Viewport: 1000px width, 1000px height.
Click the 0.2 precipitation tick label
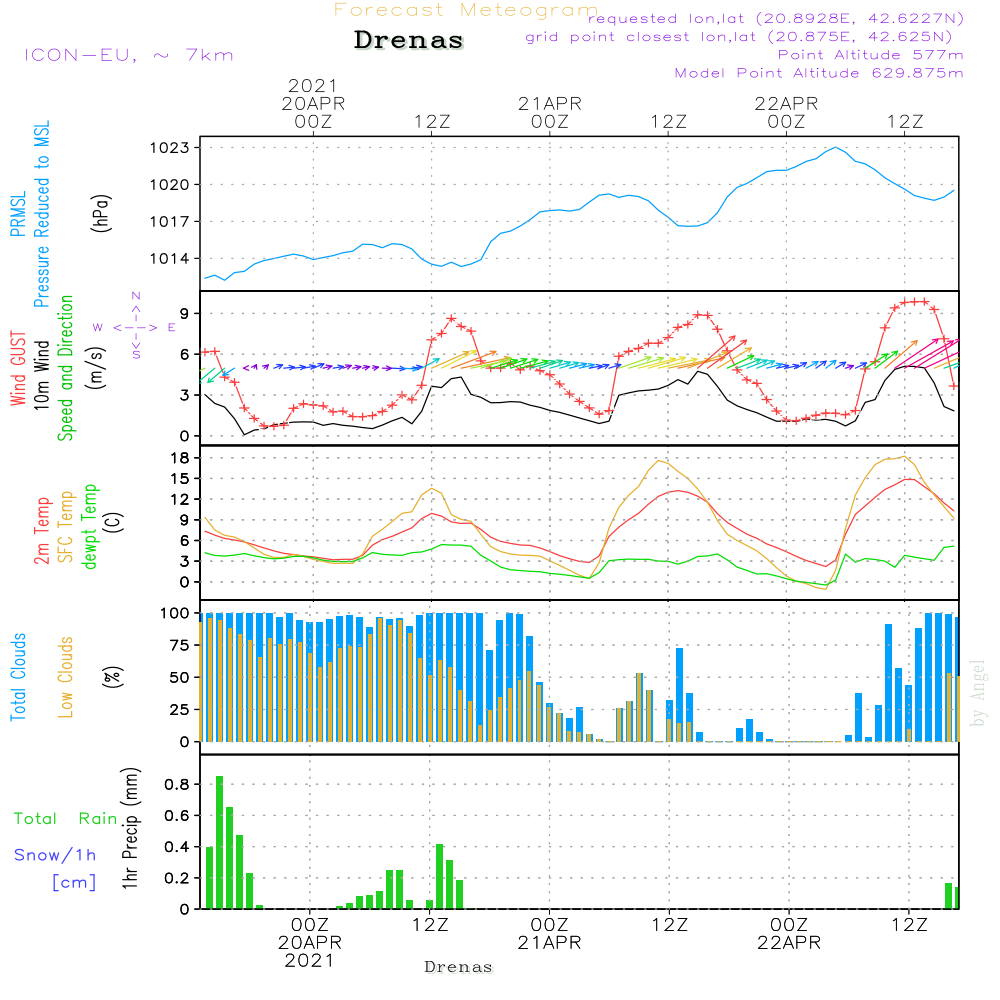[x=177, y=878]
